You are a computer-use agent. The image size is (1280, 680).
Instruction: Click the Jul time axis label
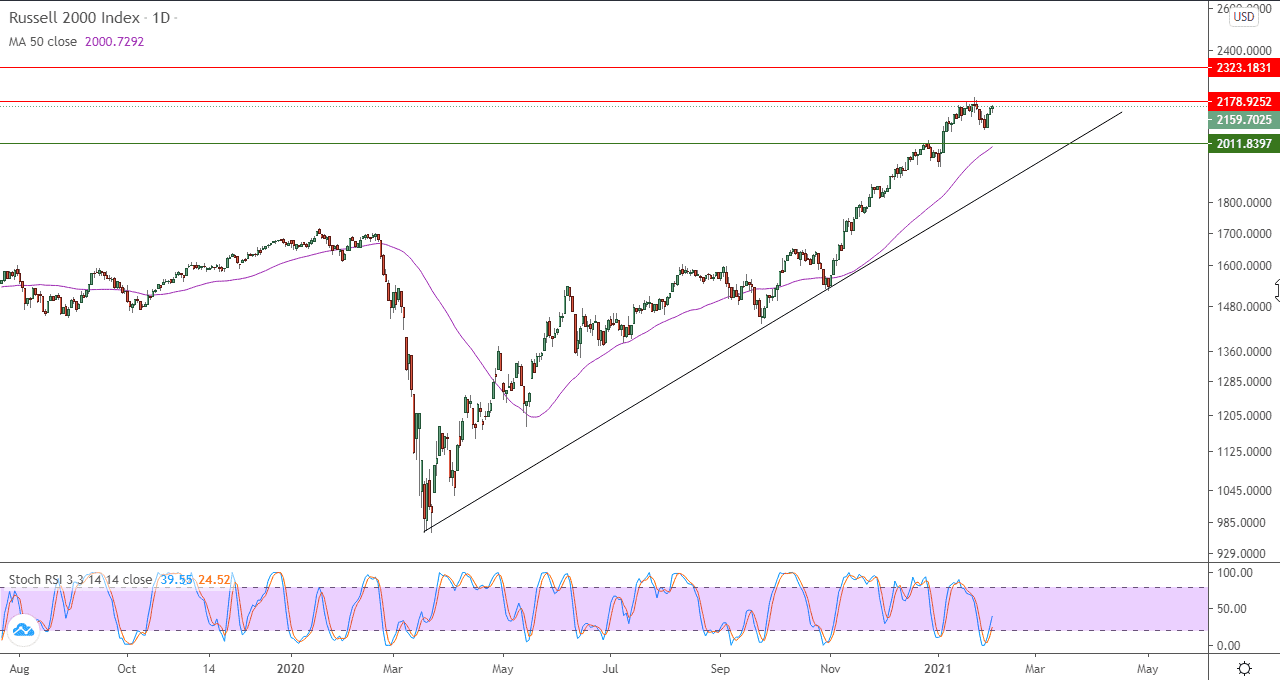click(x=610, y=667)
